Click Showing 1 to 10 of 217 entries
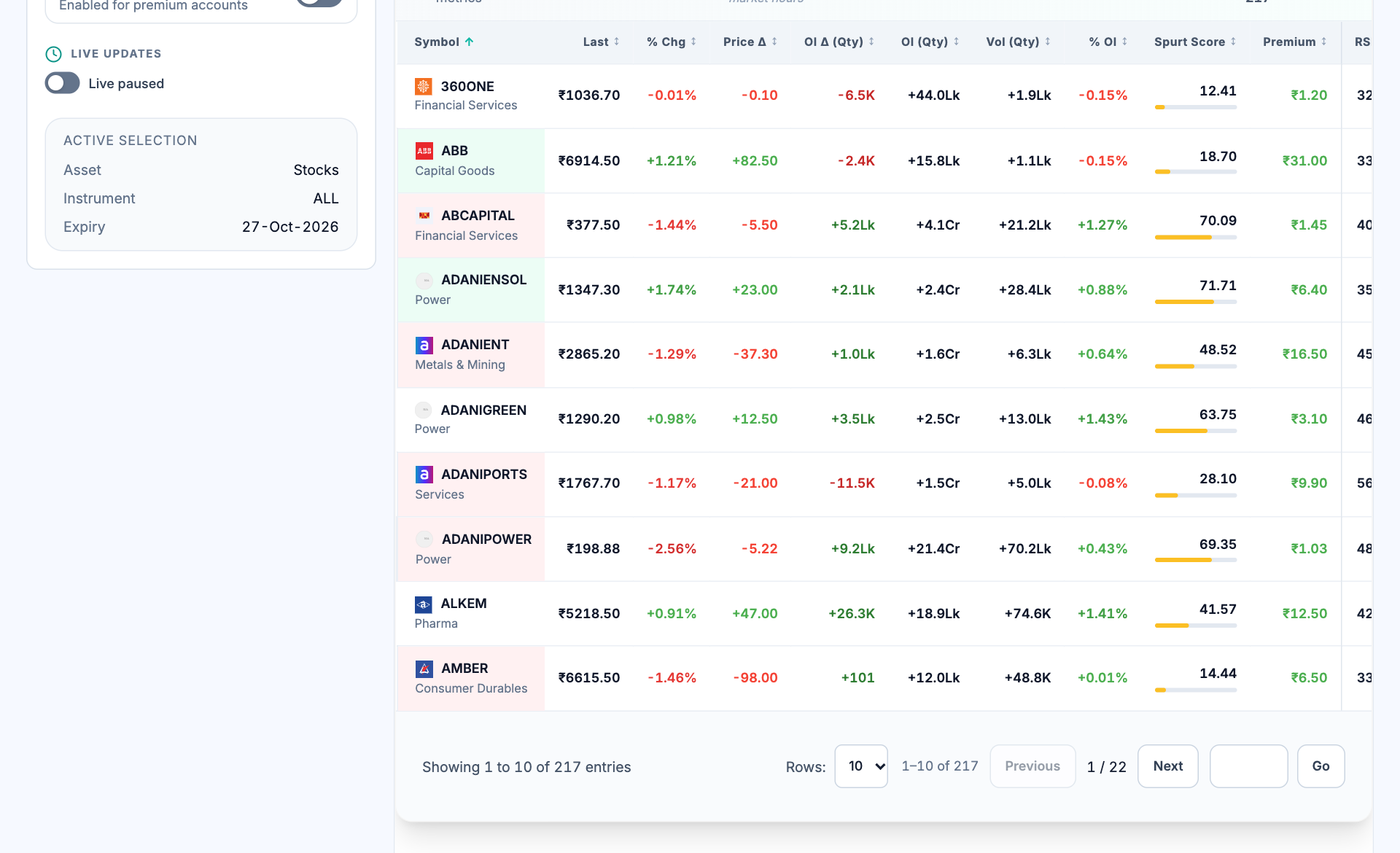Image resolution: width=1400 pixels, height=853 pixels. [x=526, y=767]
